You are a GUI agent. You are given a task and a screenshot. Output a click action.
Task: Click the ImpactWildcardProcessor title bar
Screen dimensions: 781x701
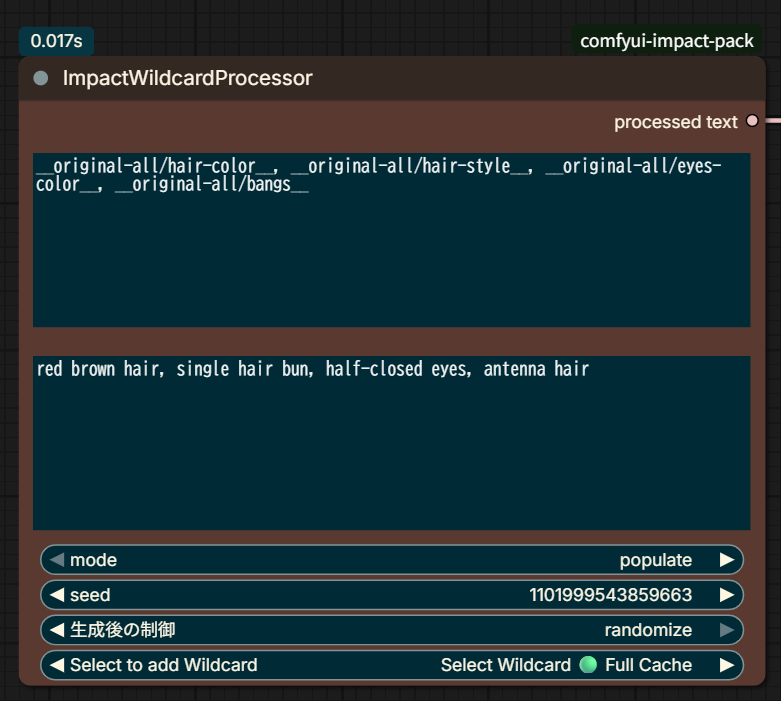point(391,78)
